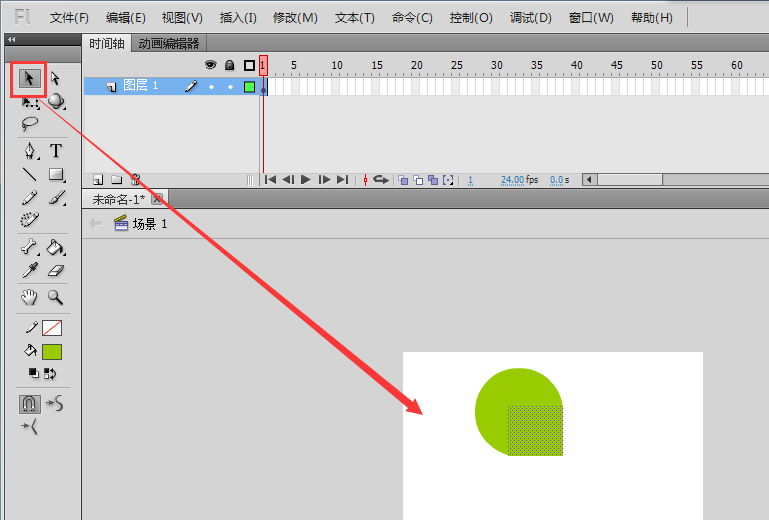Image resolution: width=769 pixels, height=520 pixels.
Task: Toggle visibility column eye for all layers
Action: point(210,65)
